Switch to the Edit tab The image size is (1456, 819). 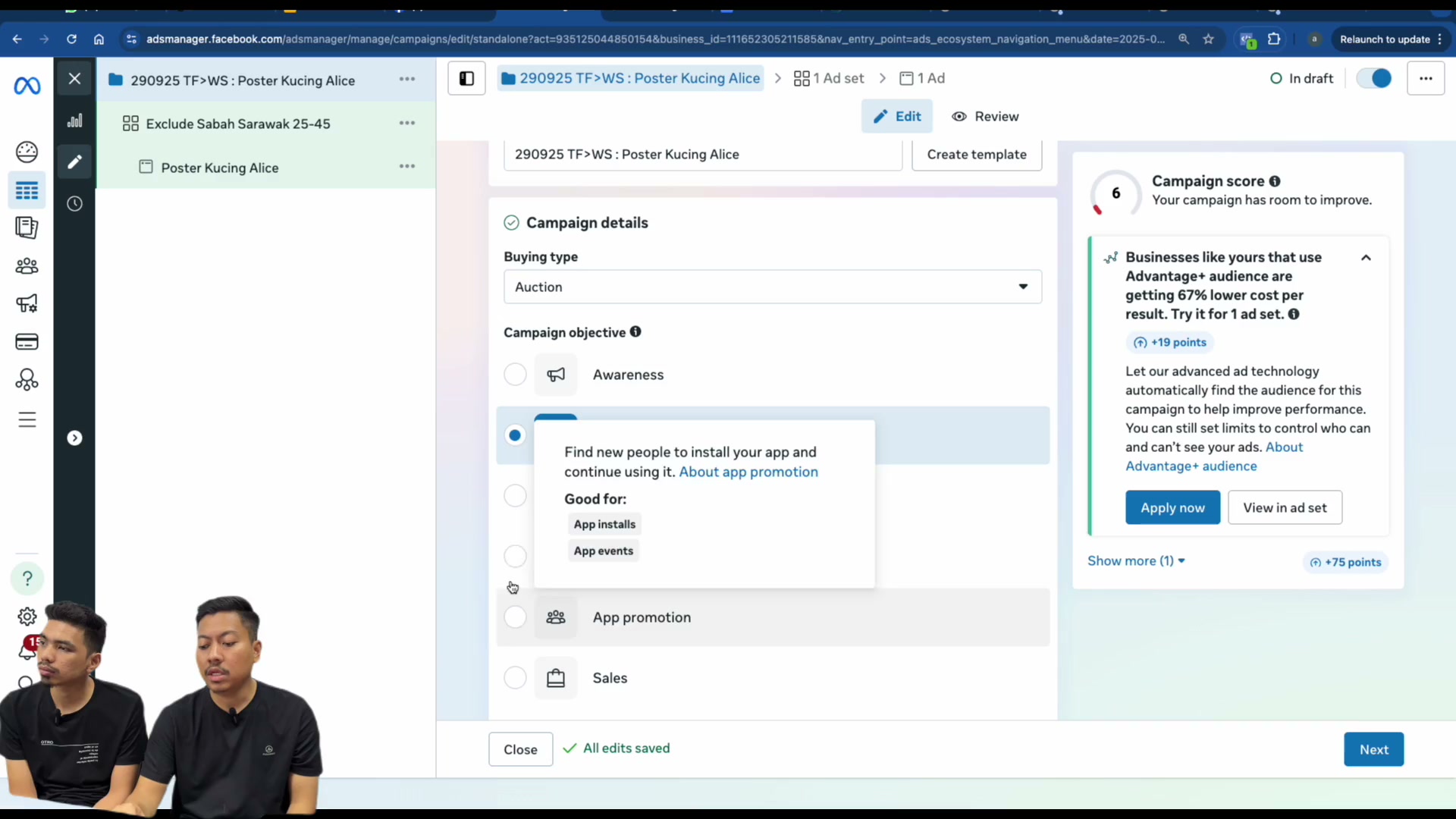click(897, 116)
